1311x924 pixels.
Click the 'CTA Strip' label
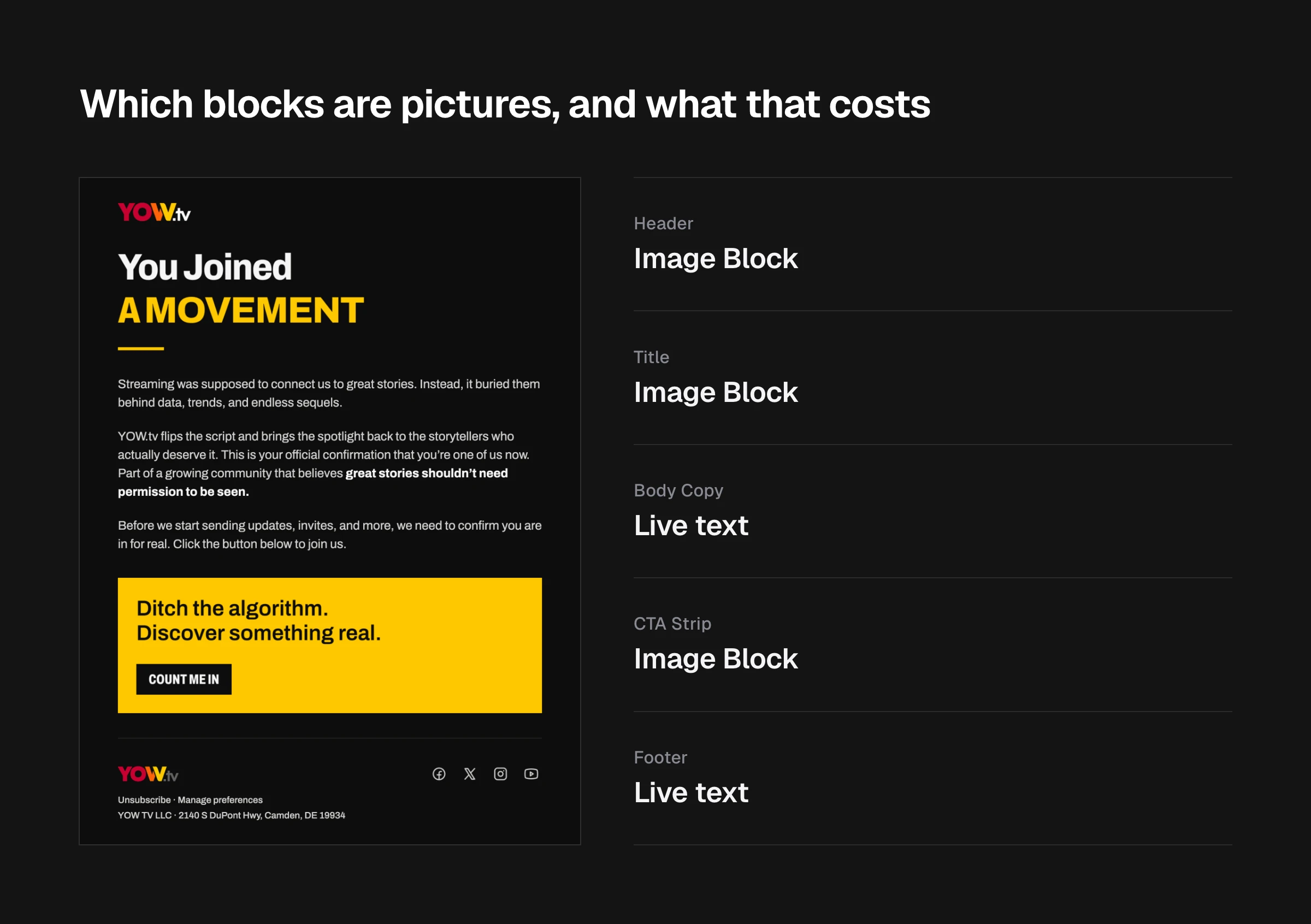672,623
